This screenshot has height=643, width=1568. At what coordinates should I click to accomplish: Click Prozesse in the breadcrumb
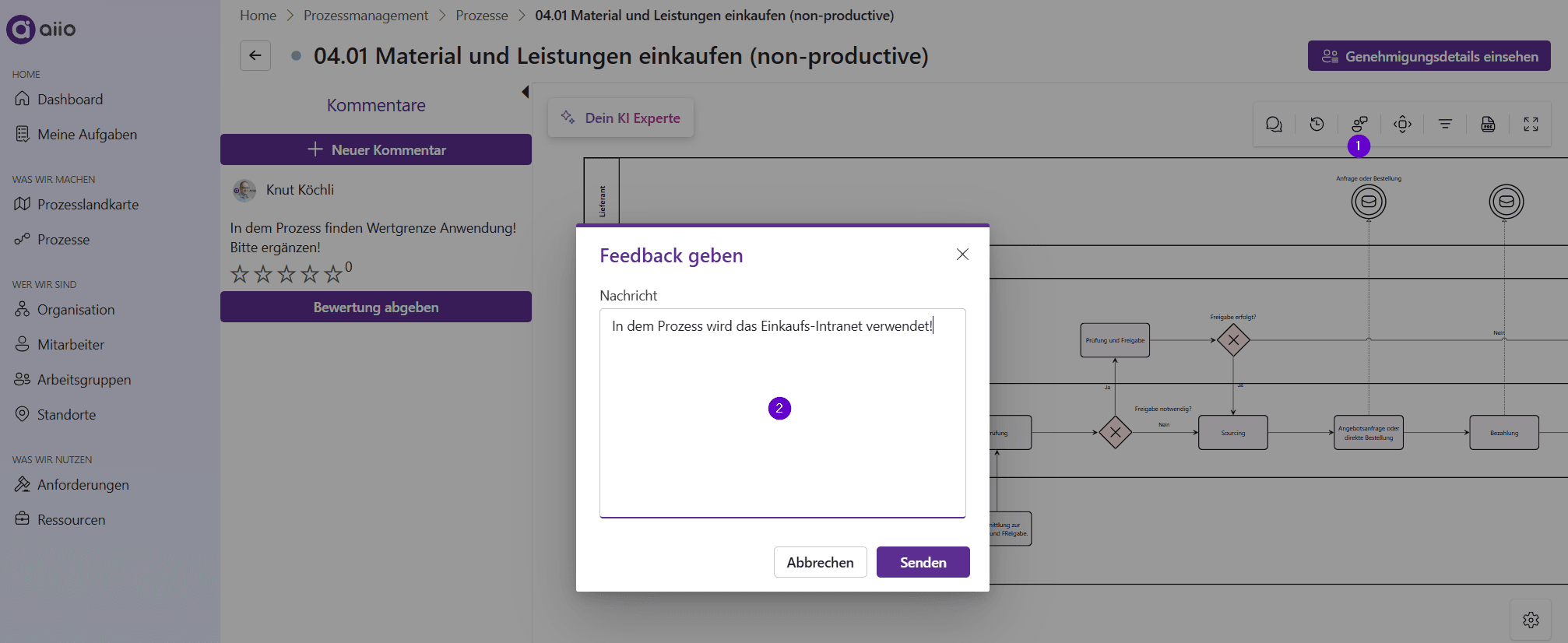[482, 16]
